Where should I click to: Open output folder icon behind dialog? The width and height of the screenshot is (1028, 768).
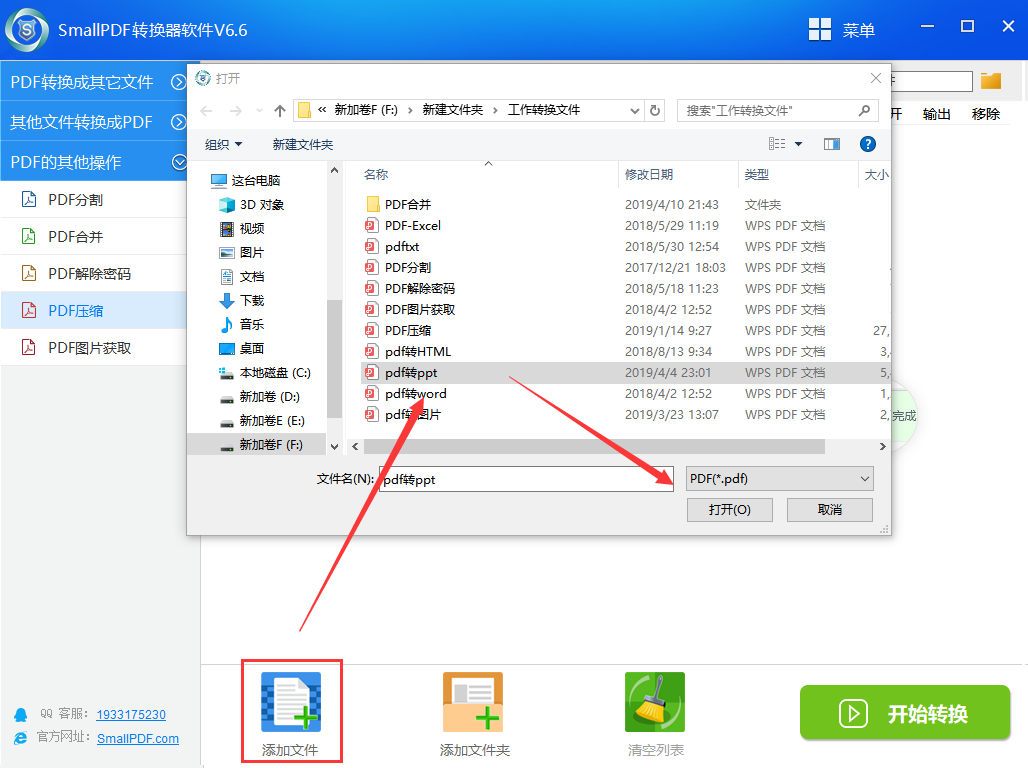(x=991, y=81)
